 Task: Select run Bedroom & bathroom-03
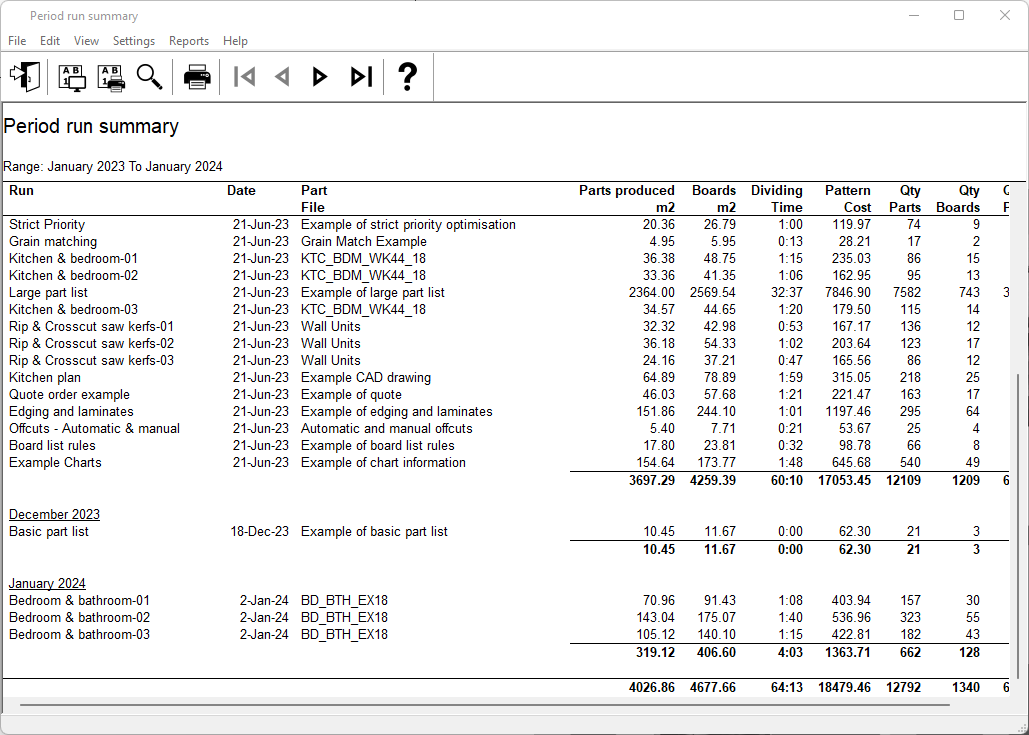pos(79,635)
